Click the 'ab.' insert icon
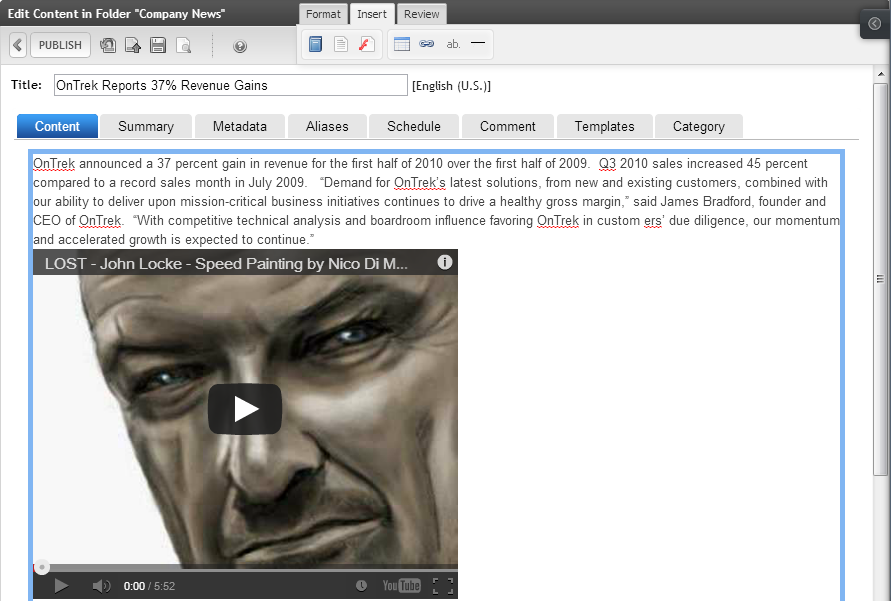This screenshot has height=601, width=891. coord(453,44)
